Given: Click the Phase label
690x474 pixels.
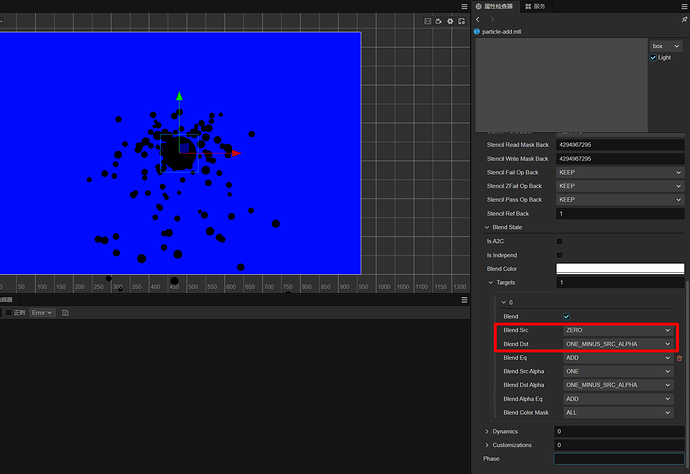Looking at the screenshot, I should pyautogui.click(x=491, y=459).
